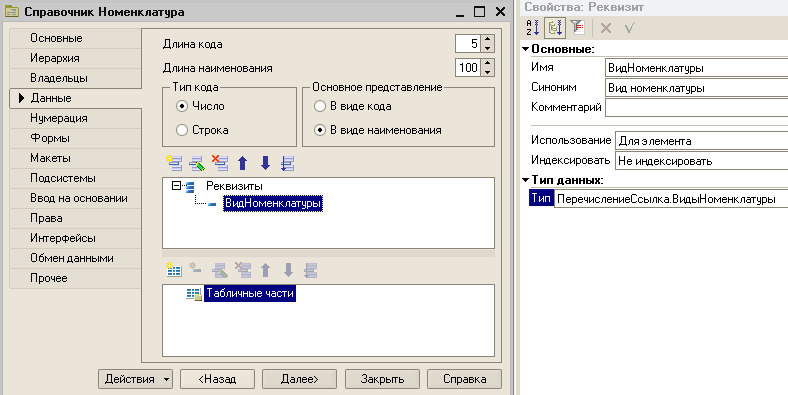Screen dimensions: 788x395
Task: Add a new tabular section
Action: pyautogui.click(x=174, y=270)
